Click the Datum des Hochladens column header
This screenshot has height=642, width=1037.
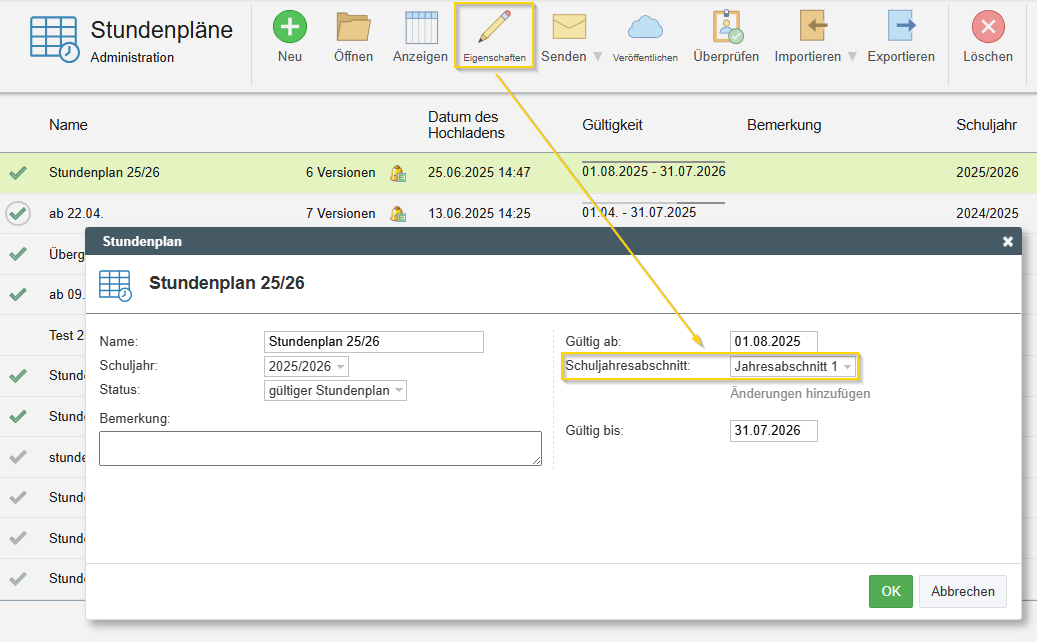(x=466, y=125)
